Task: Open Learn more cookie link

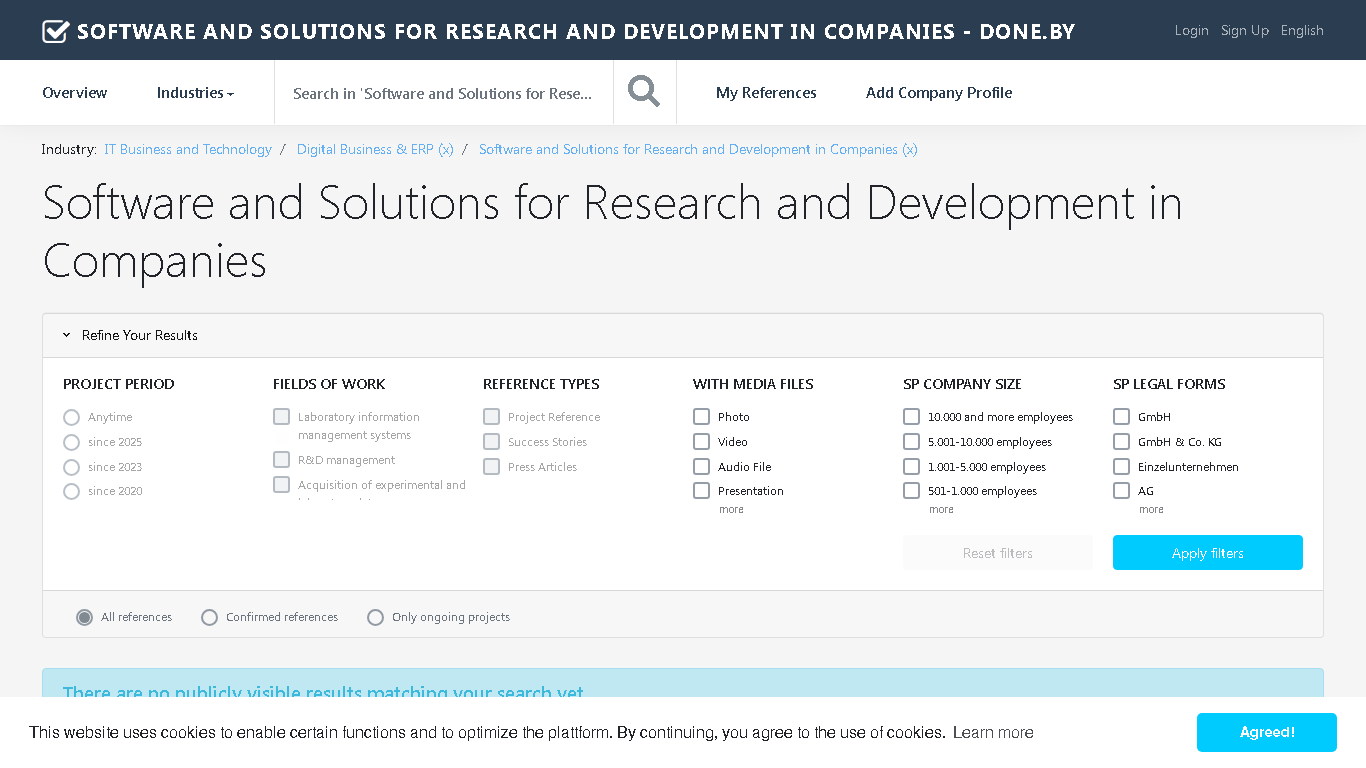Action: 993,733
